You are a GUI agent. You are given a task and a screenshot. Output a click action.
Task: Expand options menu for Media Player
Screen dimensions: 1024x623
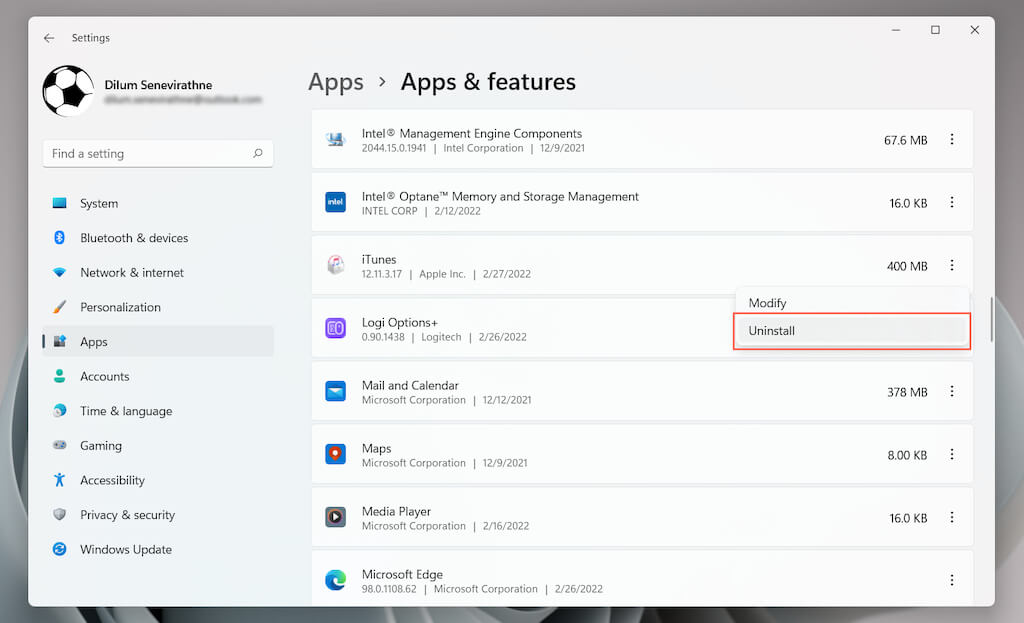point(952,518)
